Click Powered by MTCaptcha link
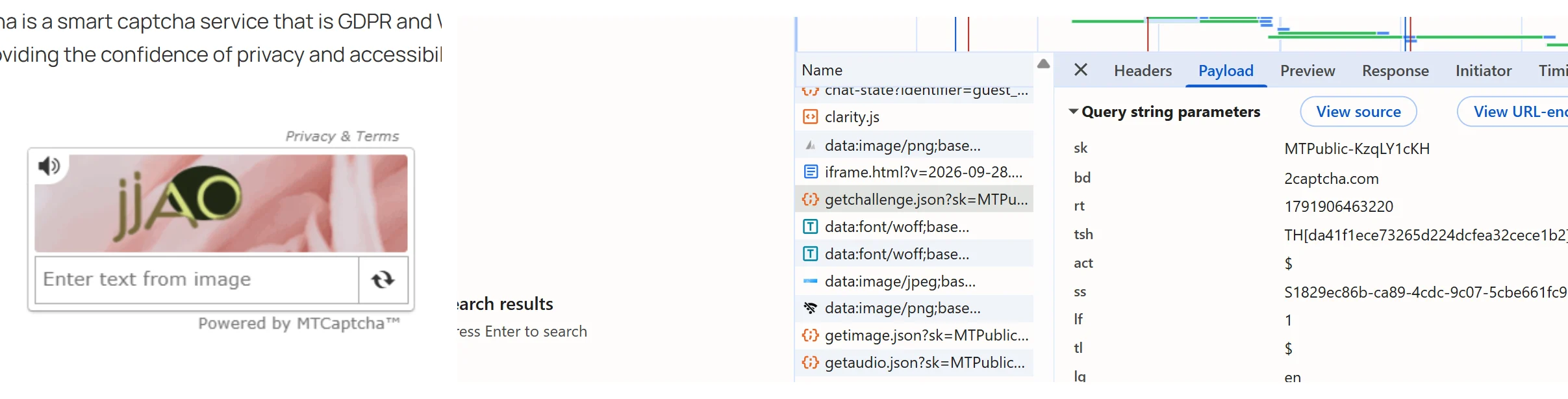This screenshot has height=399, width=1568. [x=299, y=324]
